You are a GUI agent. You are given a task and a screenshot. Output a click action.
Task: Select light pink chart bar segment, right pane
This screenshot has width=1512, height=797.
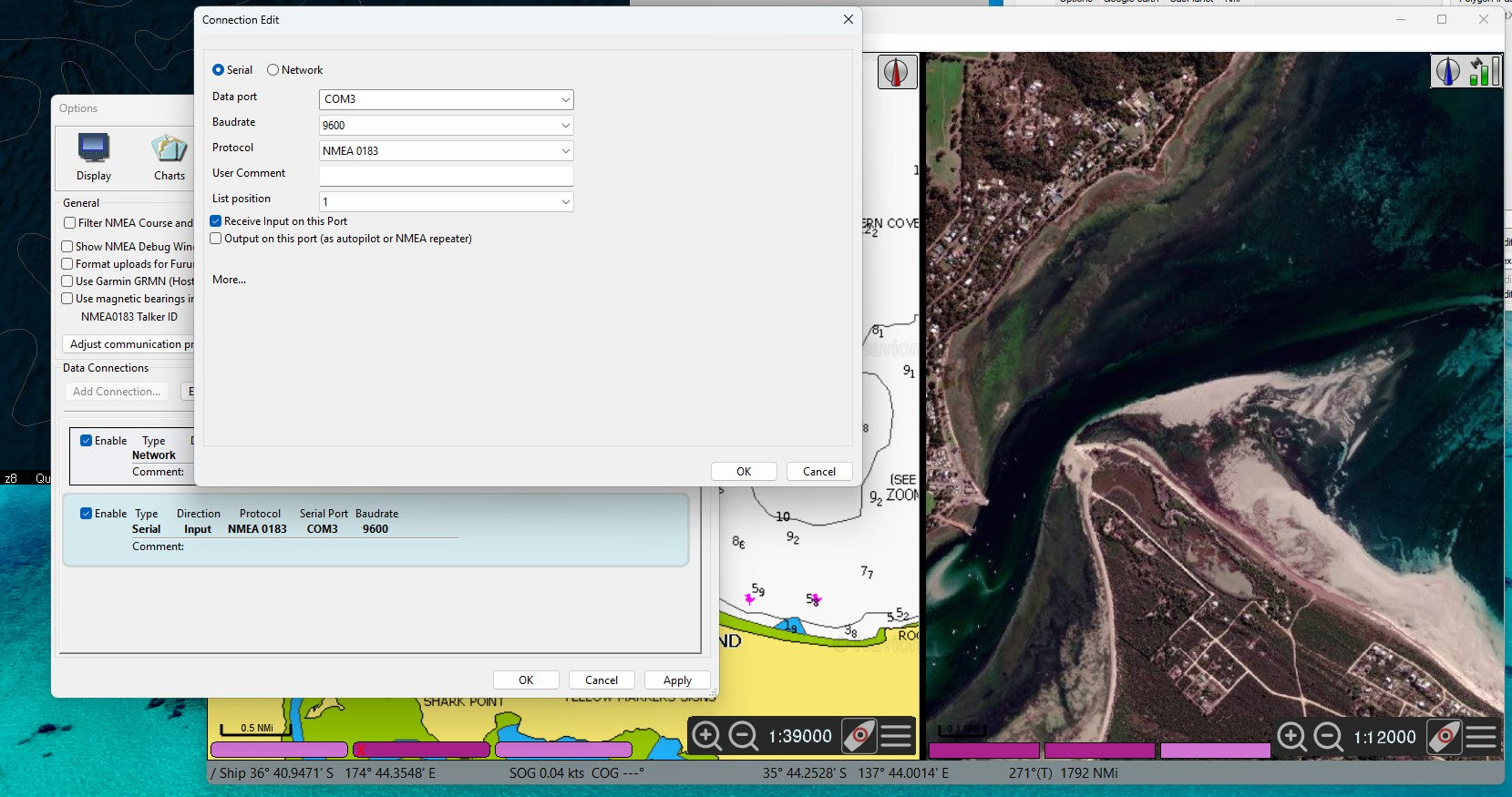(x=1215, y=751)
